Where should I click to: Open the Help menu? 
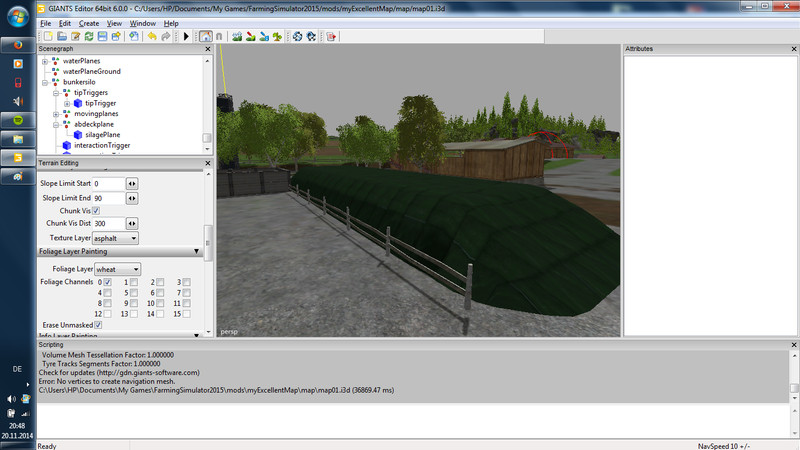click(171, 23)
